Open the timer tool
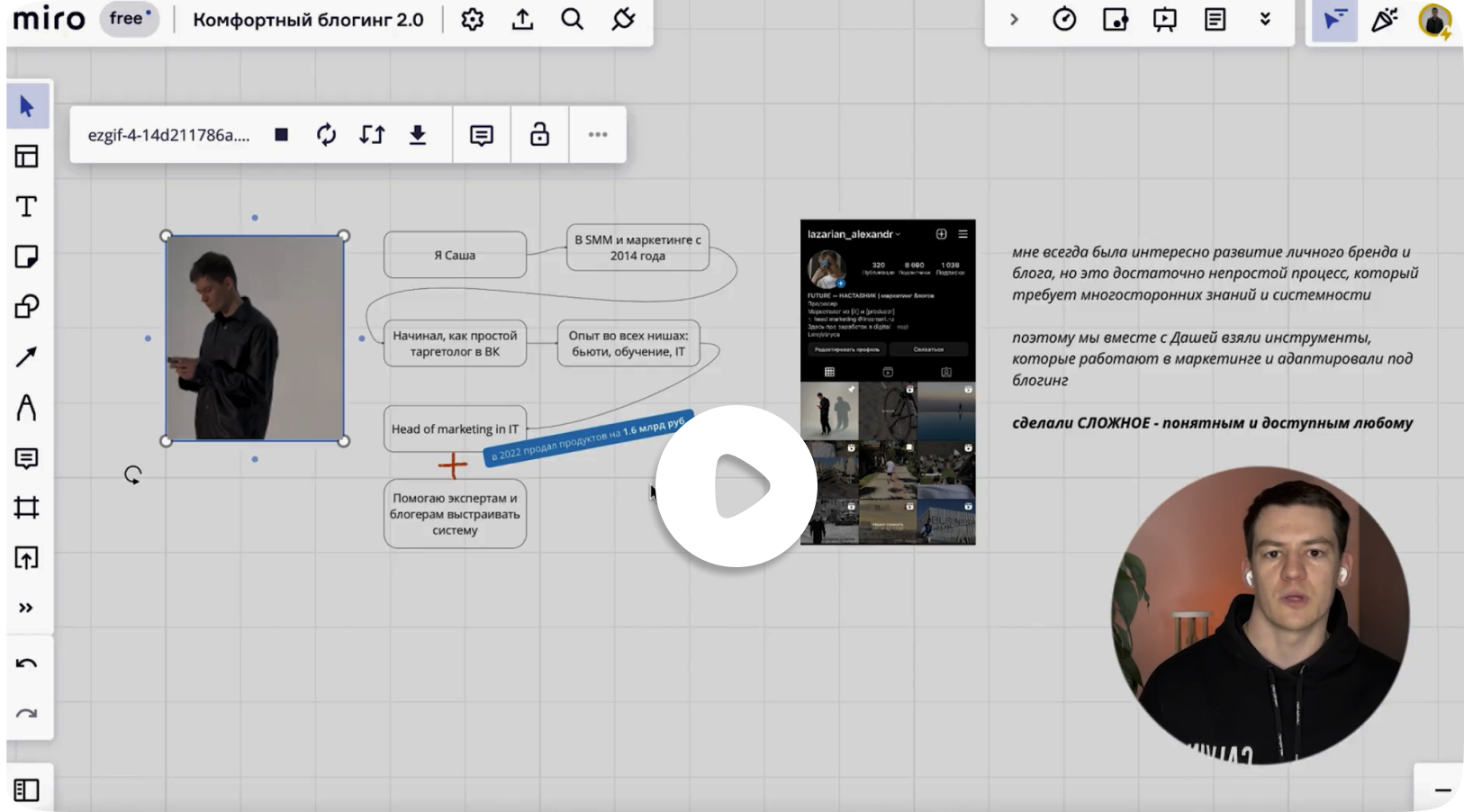 (x=1064, y=20)
